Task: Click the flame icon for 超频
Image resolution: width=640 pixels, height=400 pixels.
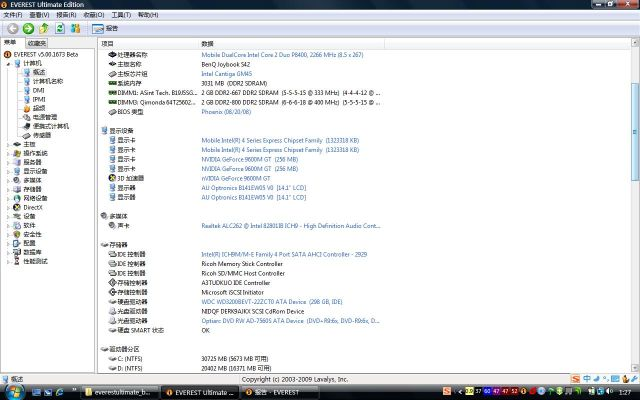Action: (x=27, y=108)
